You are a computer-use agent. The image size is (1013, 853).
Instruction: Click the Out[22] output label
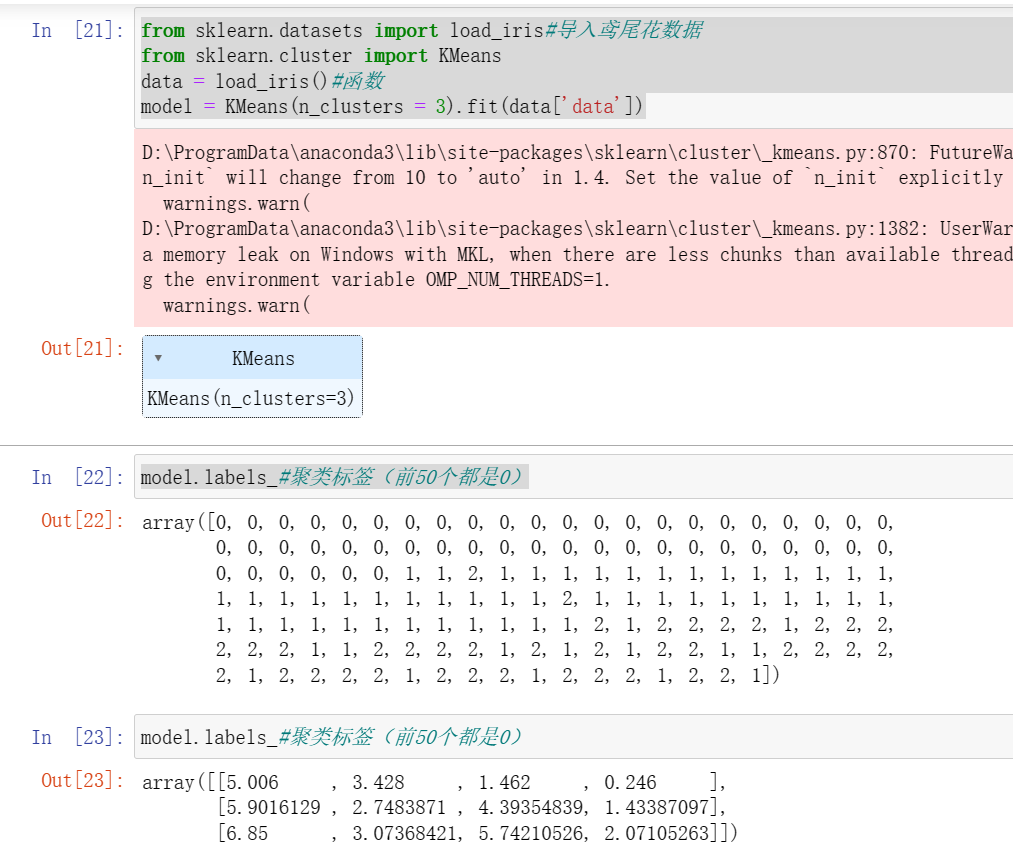[x=82, y=522]
